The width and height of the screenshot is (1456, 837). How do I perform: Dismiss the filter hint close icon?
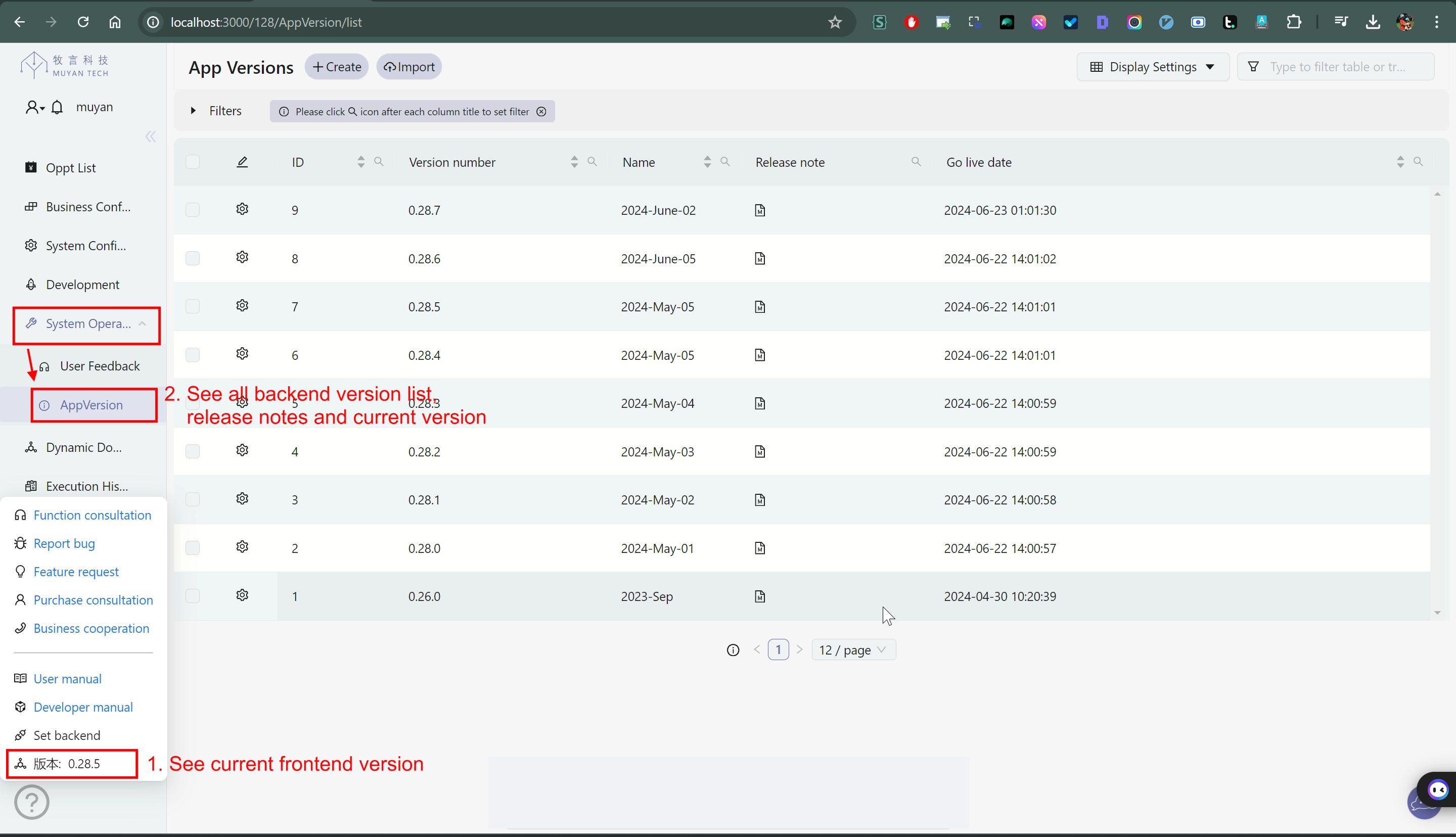coord(541,112)
